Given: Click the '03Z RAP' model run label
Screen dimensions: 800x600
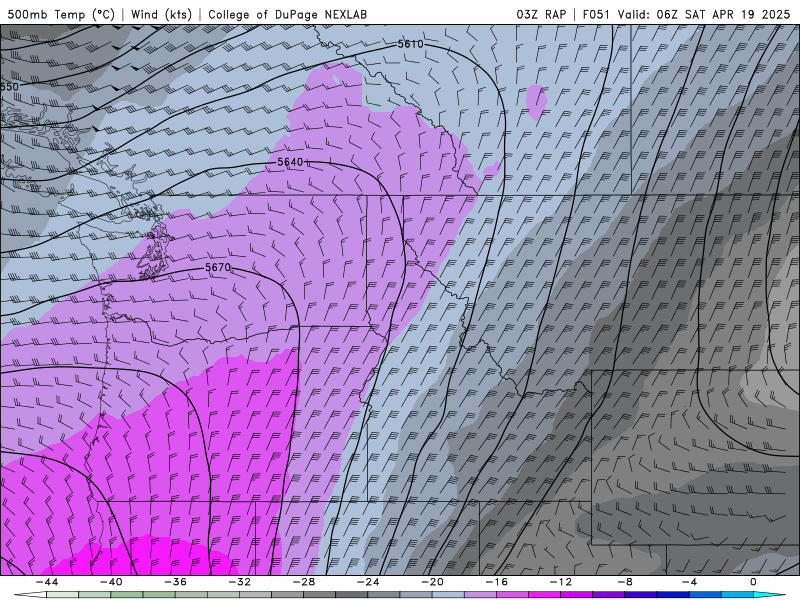Looking at the screenshot, I should 541,14.
